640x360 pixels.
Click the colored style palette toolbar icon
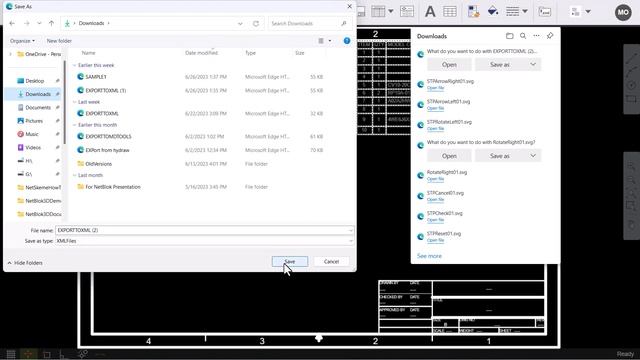(x=473, y=11)
